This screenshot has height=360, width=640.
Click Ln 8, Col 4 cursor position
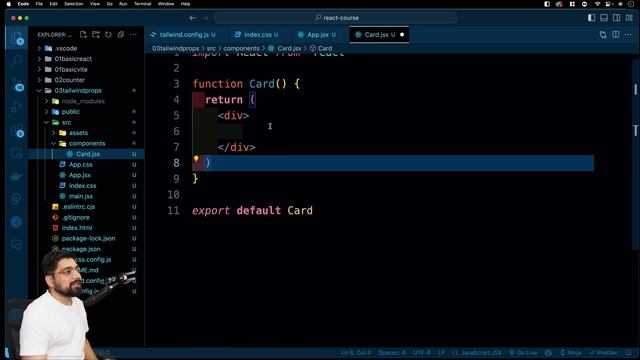pyautogui.click(x=356, y=353)
